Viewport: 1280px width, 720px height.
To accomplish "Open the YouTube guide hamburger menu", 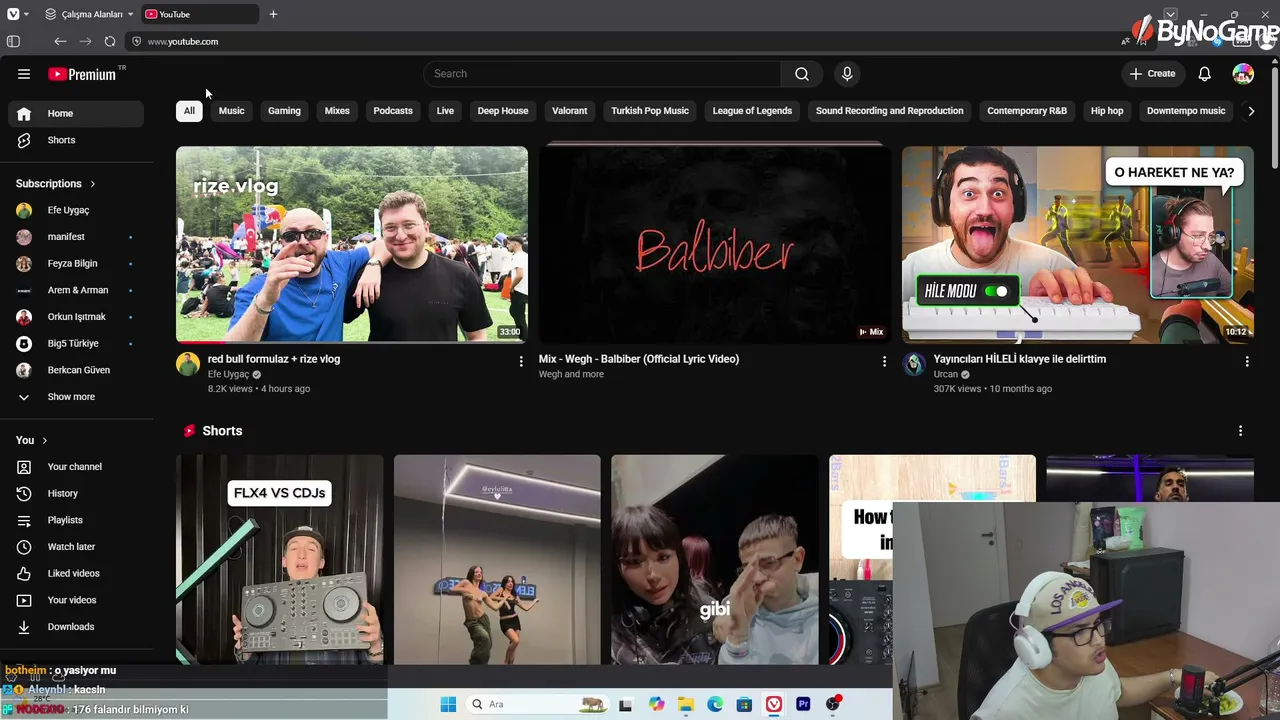I will pos(24,74).
